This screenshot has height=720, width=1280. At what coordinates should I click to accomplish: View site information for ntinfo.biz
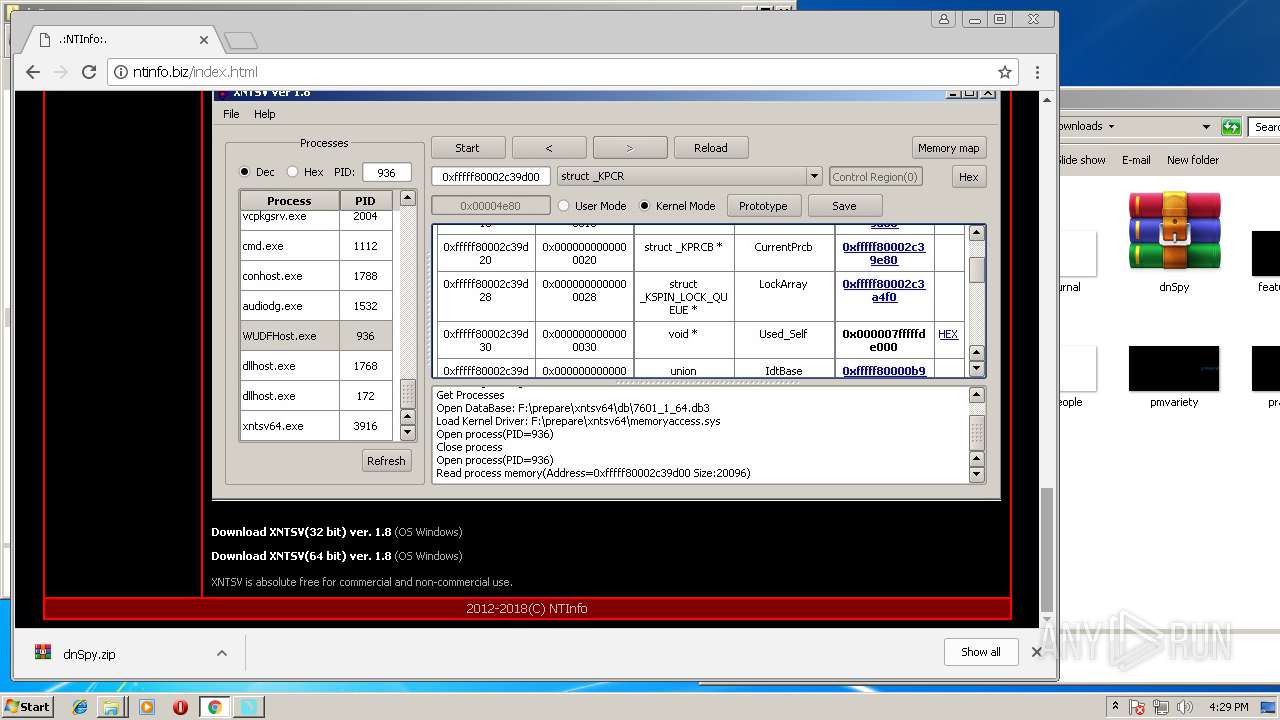(121, 72)
